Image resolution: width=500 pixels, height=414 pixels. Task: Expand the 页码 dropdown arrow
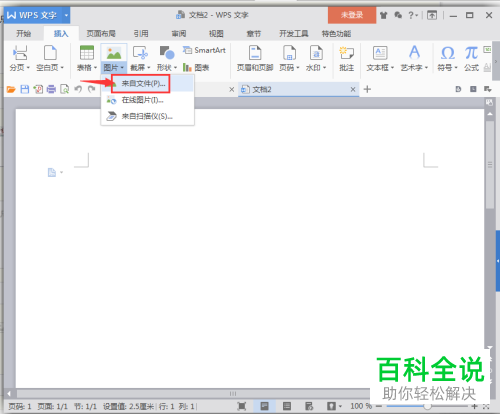point(298,68)
